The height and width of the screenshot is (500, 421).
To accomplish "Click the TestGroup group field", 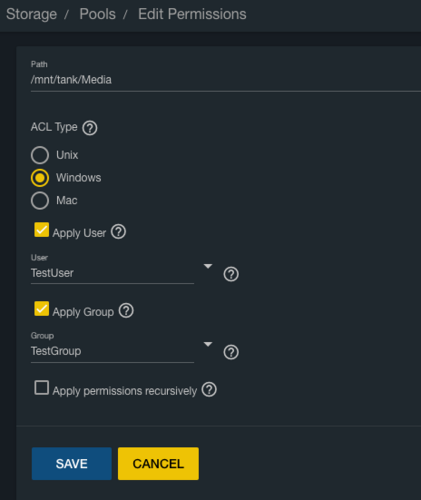I will point(112,351).
